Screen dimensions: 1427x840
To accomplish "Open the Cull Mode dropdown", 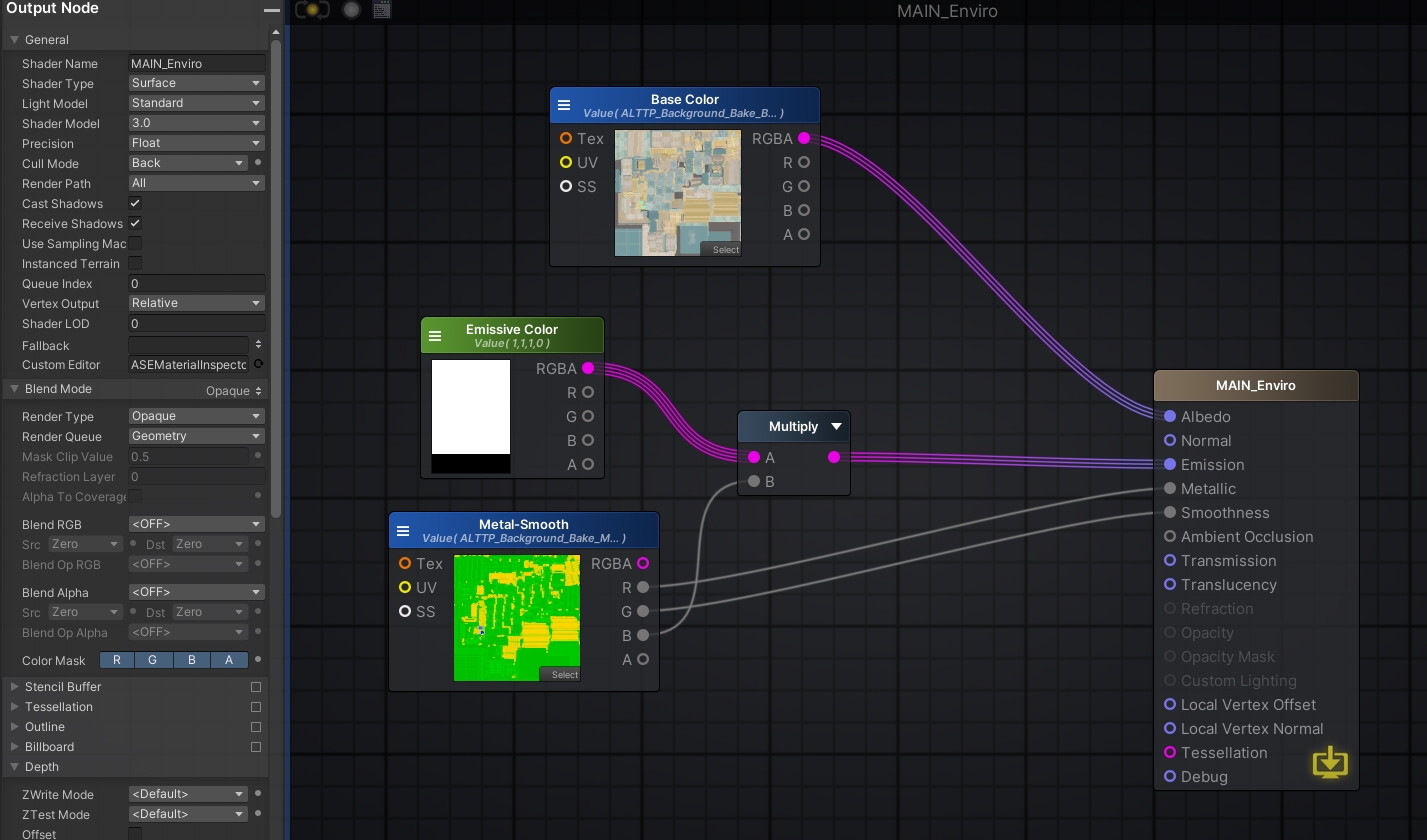I will (188, 163).
